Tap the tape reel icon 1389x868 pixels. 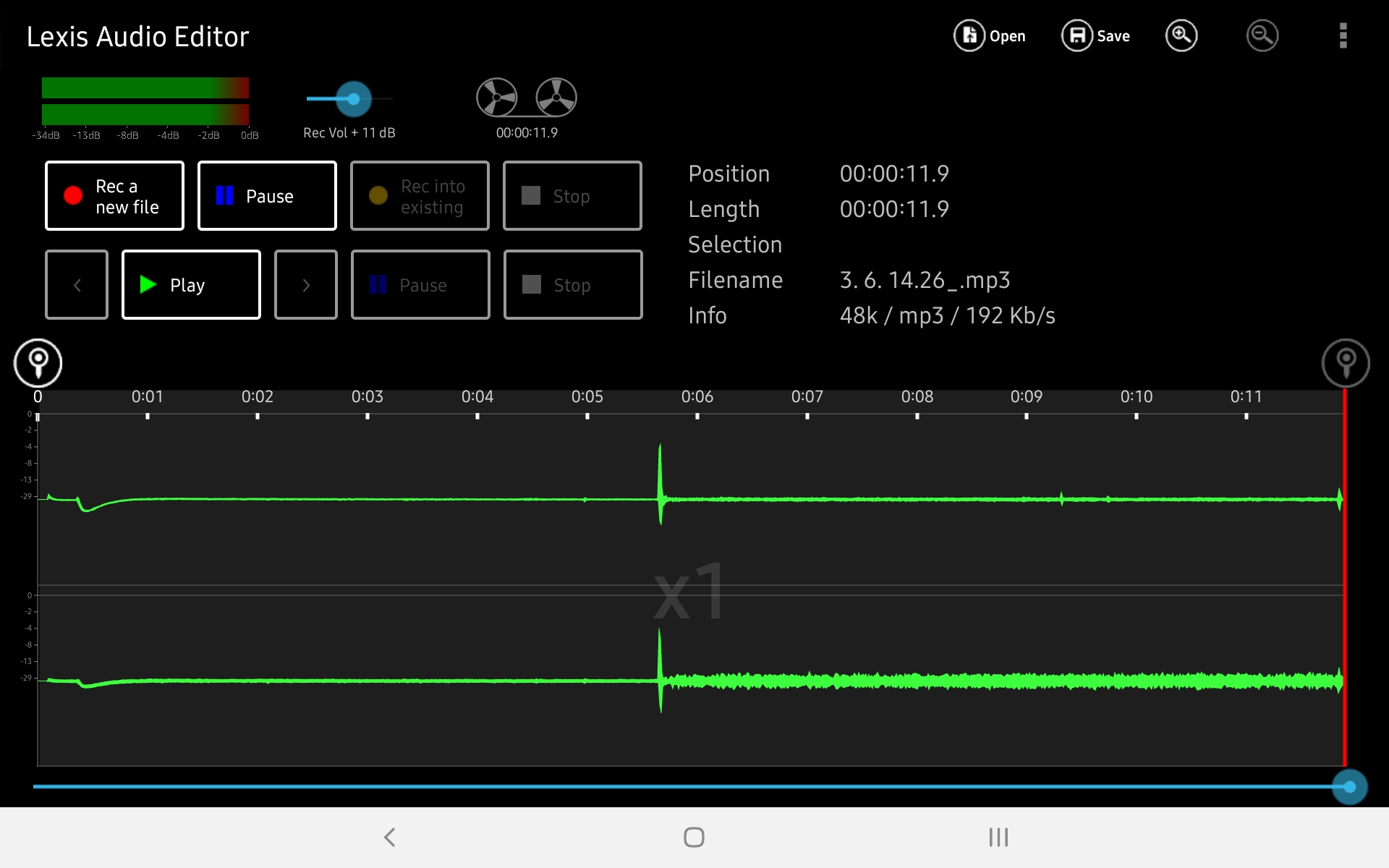click(x=526, y=98)
